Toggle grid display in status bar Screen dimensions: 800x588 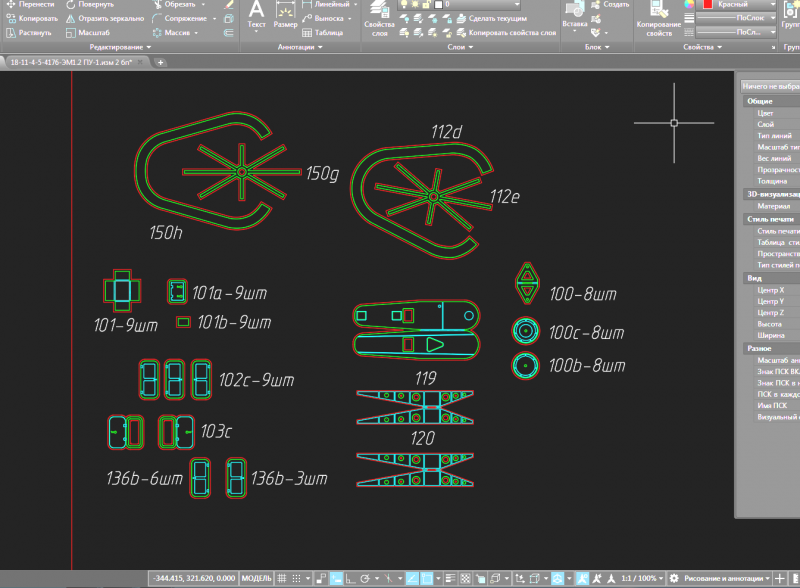(282, 578)
